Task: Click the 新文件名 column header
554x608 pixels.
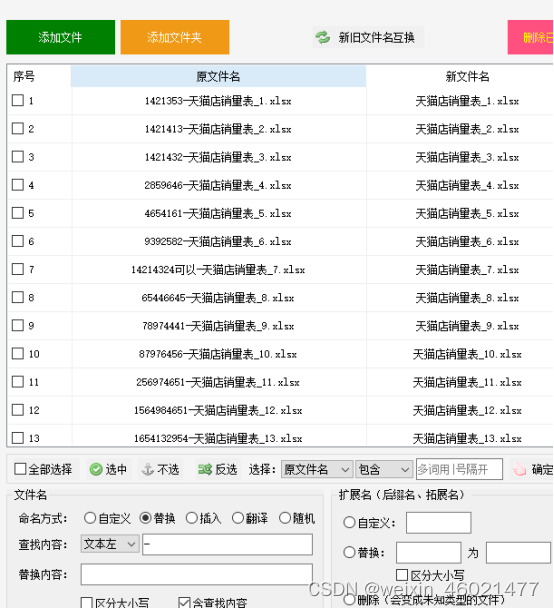Action: [x=467, y=76]
